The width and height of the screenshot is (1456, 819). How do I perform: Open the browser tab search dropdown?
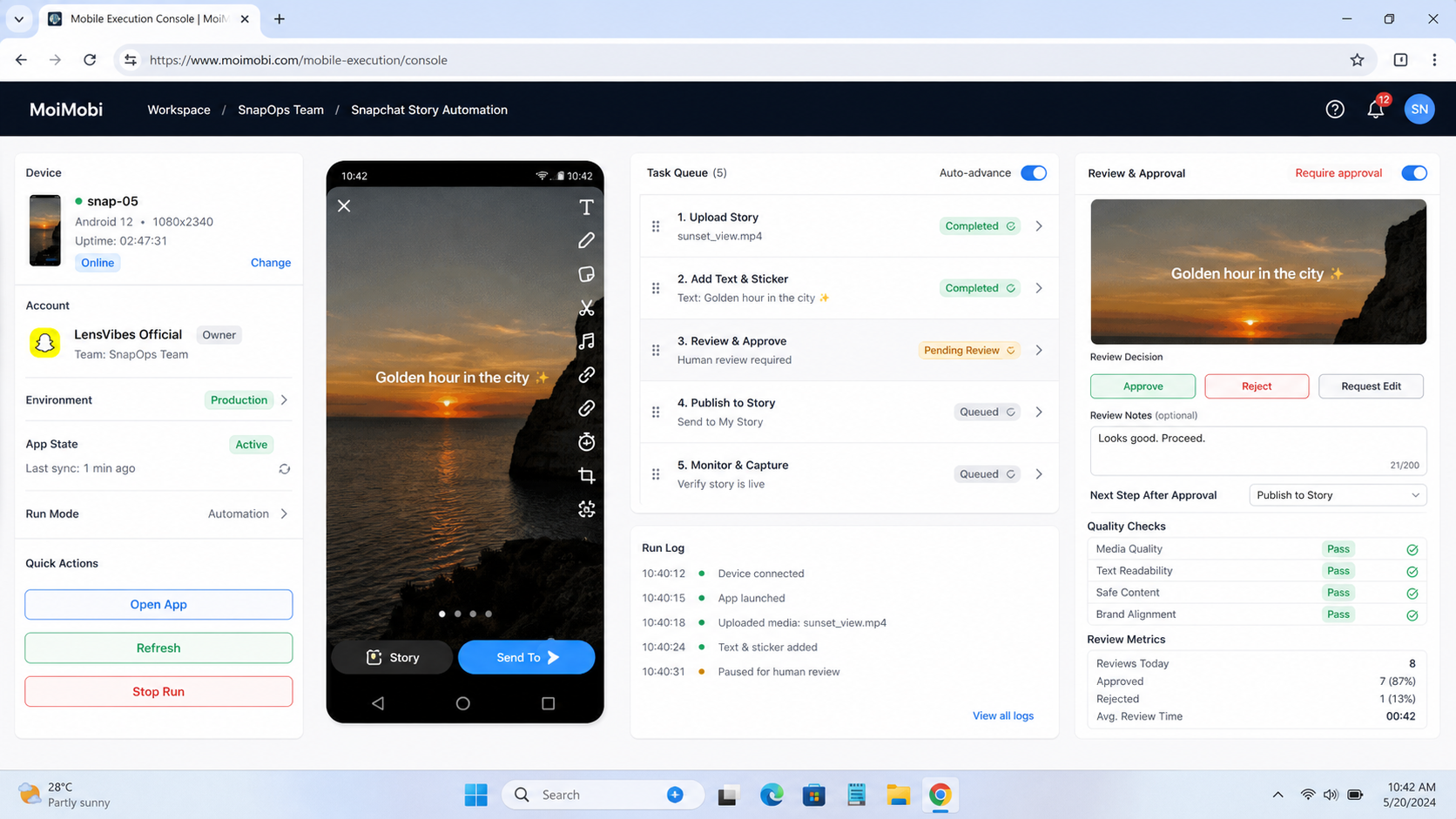[x=19, y=18]
